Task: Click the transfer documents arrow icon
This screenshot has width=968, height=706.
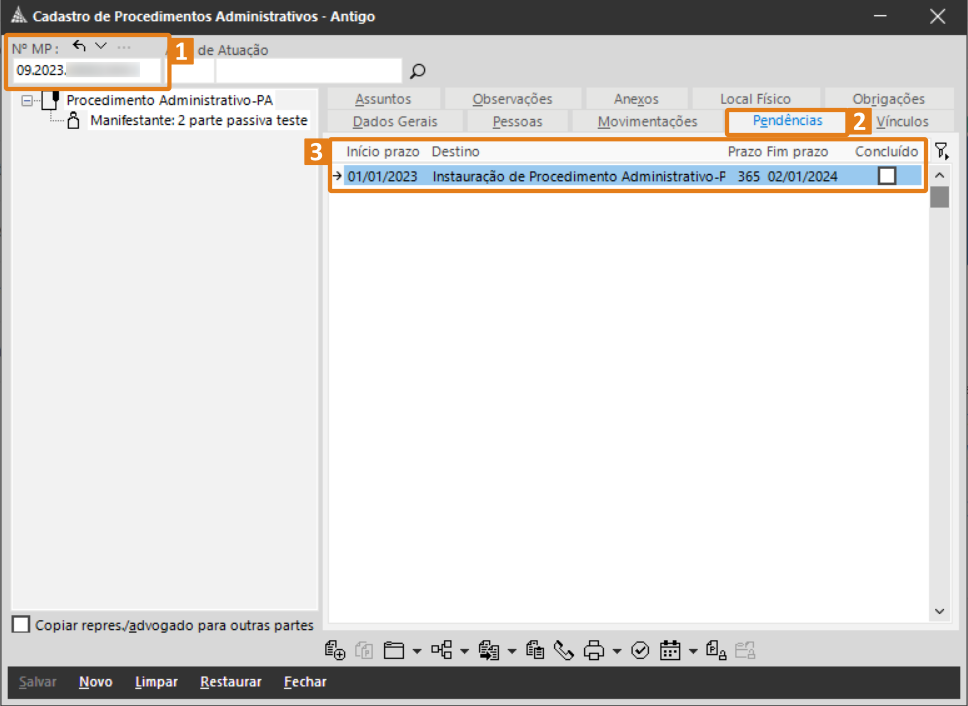Action: tap(489, 650)
